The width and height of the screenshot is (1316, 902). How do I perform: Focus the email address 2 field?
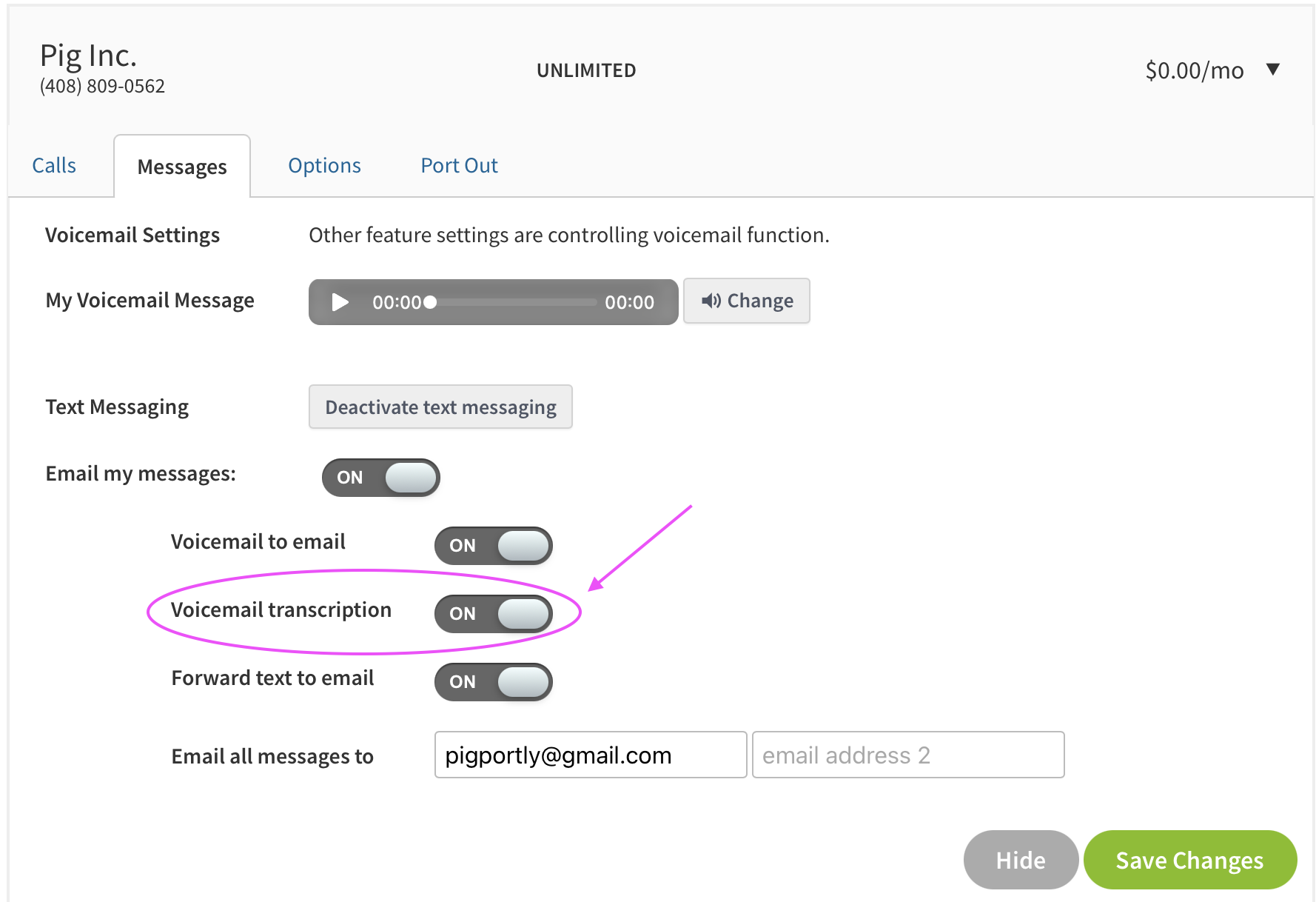(x=907, y=755)
